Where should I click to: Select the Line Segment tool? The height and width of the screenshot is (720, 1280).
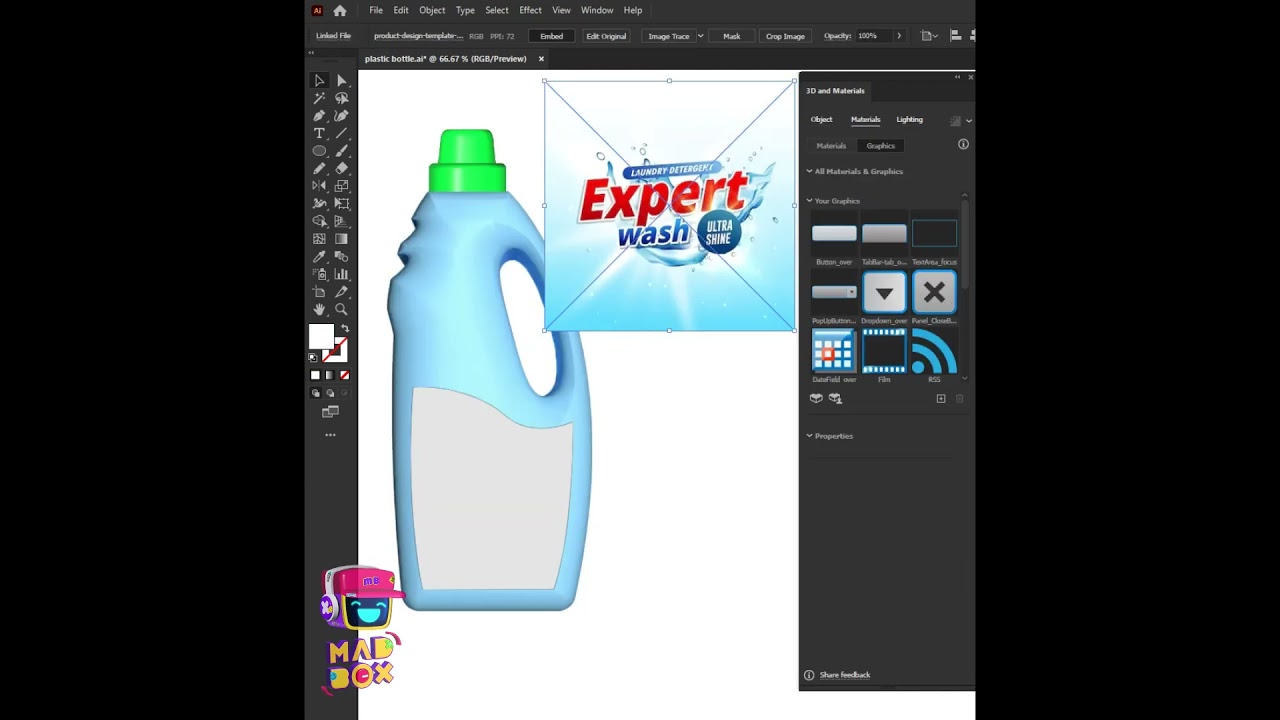click(341, 133)
